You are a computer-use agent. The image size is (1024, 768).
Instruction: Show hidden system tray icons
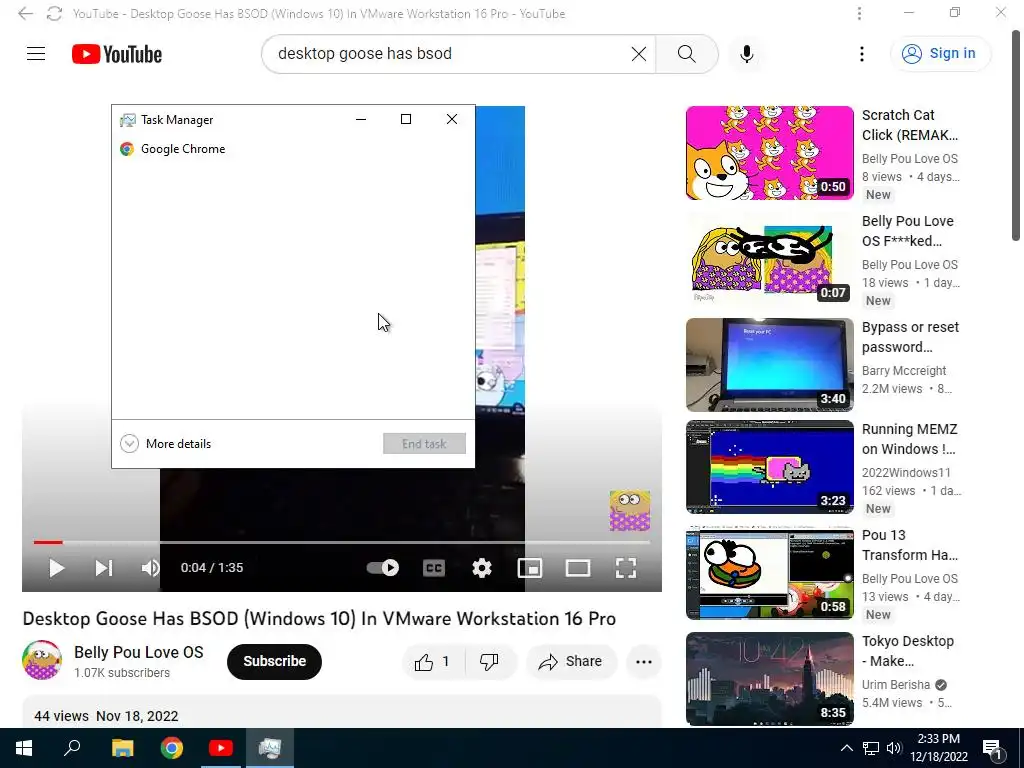click(x=846, y=748)
